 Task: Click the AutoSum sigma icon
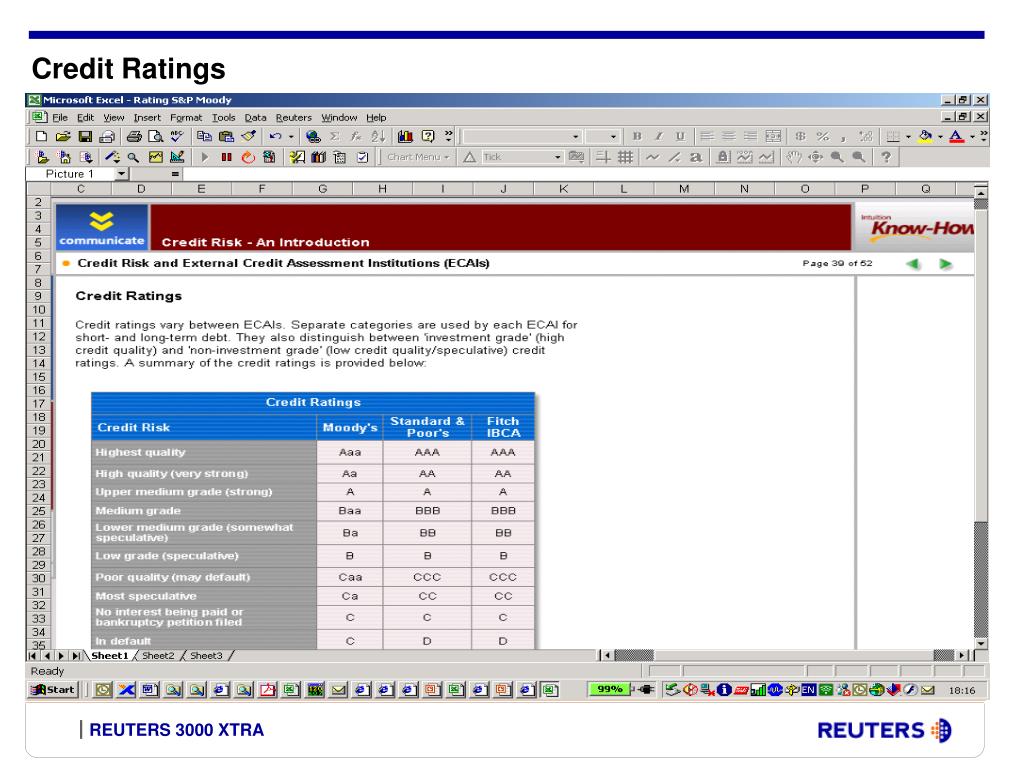[x=335, y=136]
